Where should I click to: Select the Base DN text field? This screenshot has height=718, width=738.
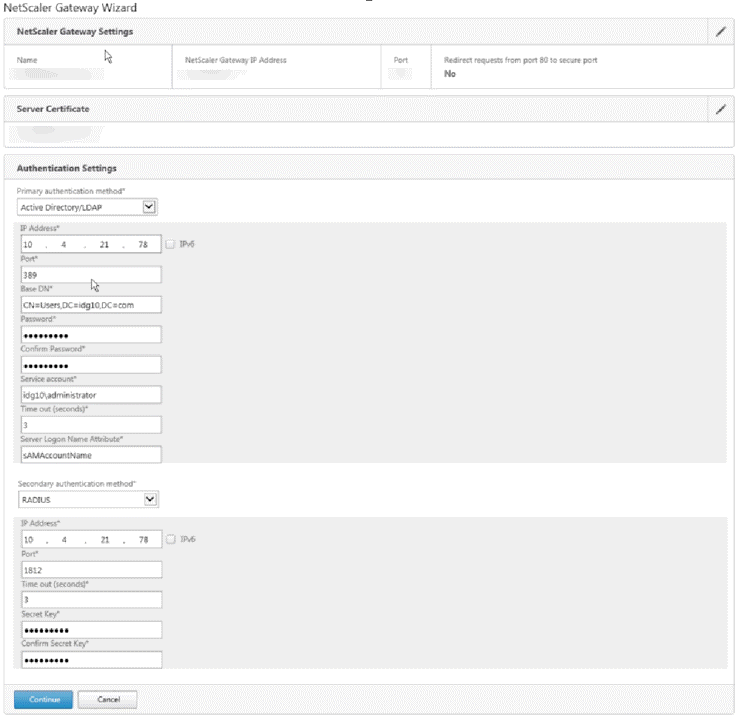point(89,305)
